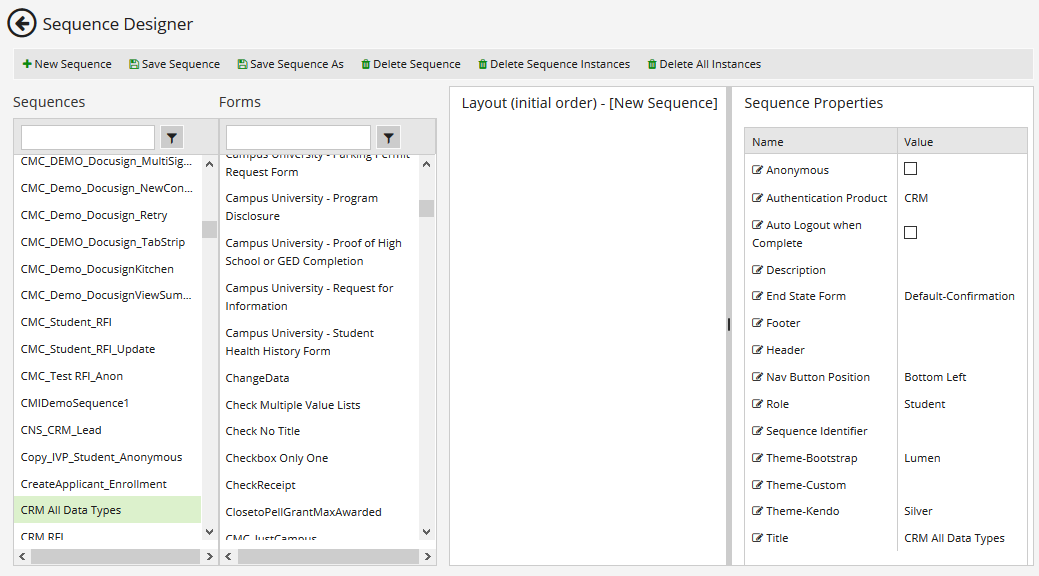Click the pencil icon next to Anonymous property
1039x576 pixels.
(757, 169)
